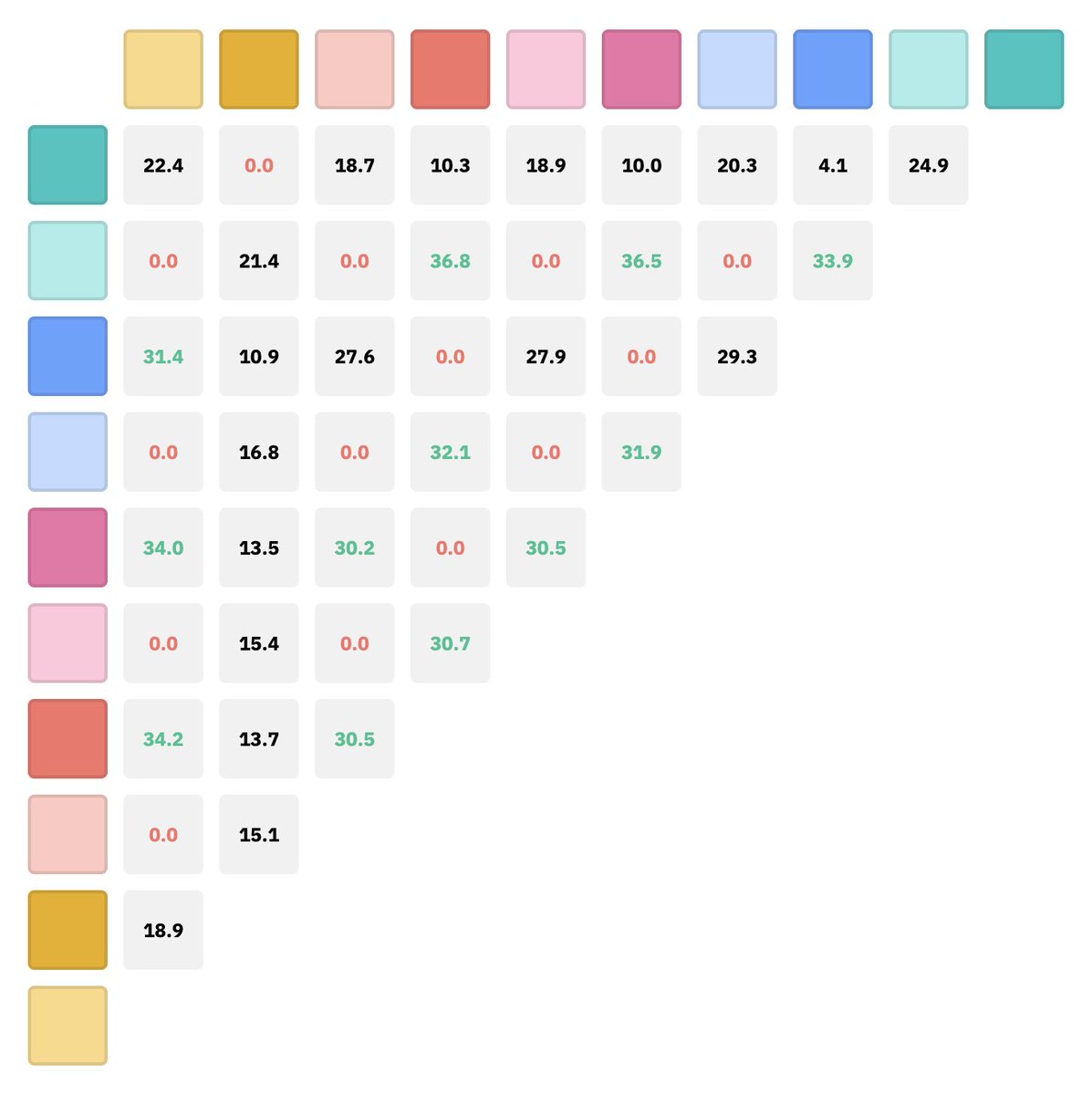Choose the medium blue column header swatch
Image resolution: width=1092 pixels, height=1095 pixels.
pyautogui.click(x=833, y=69)
